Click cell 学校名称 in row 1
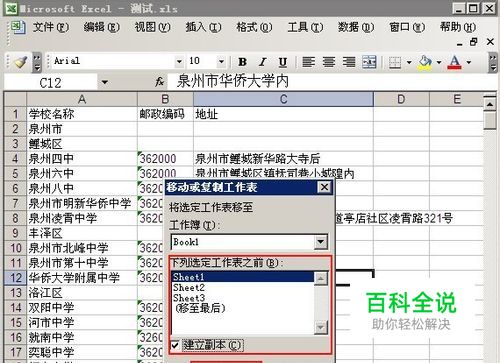The height and width of the screenshot is (363, 500). coord(82,114)
